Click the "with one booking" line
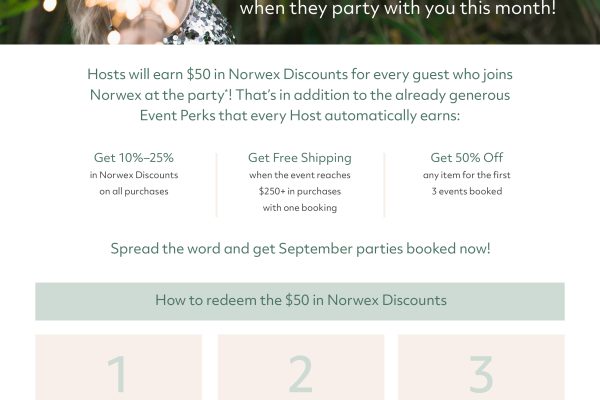Viewport: 600px width, 400px height. (x=300, y=208)
